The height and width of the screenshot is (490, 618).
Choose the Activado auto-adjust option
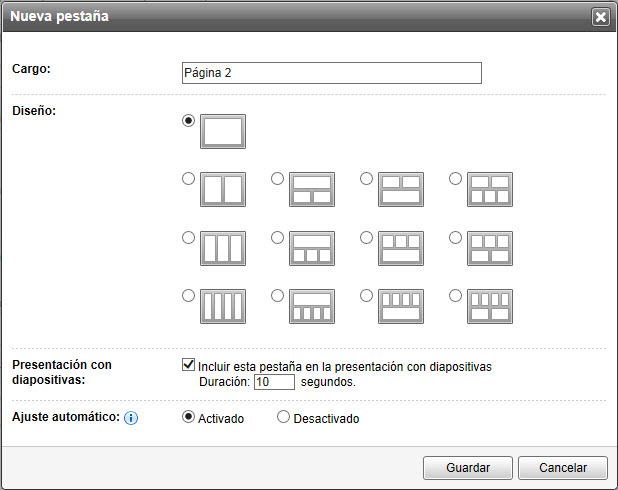pyautogui.click(x=189, y=417)
